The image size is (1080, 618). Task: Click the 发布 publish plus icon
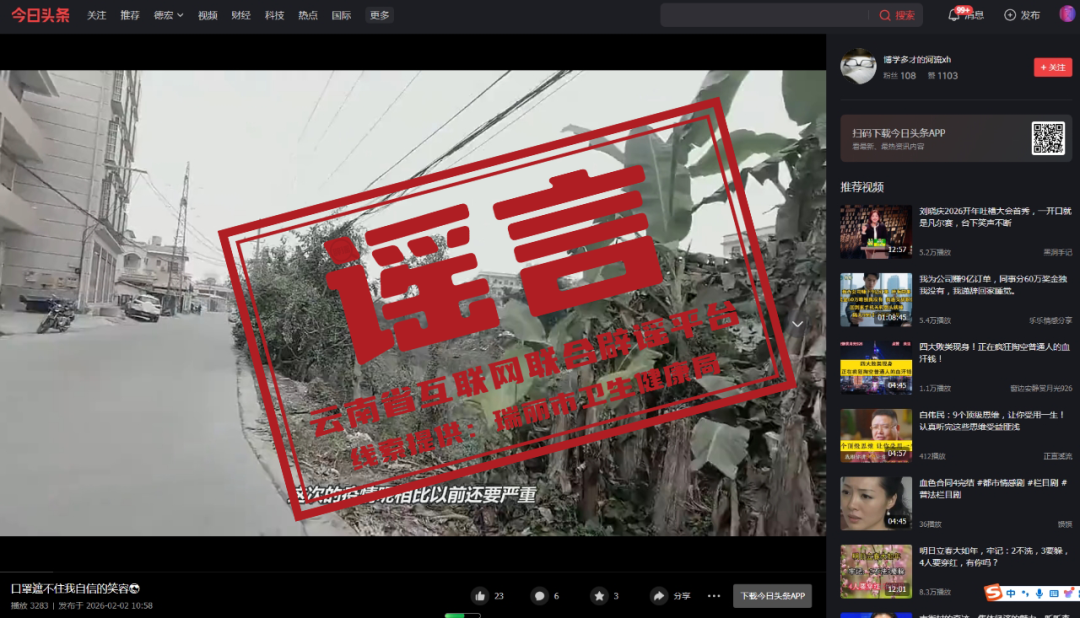1010,15
